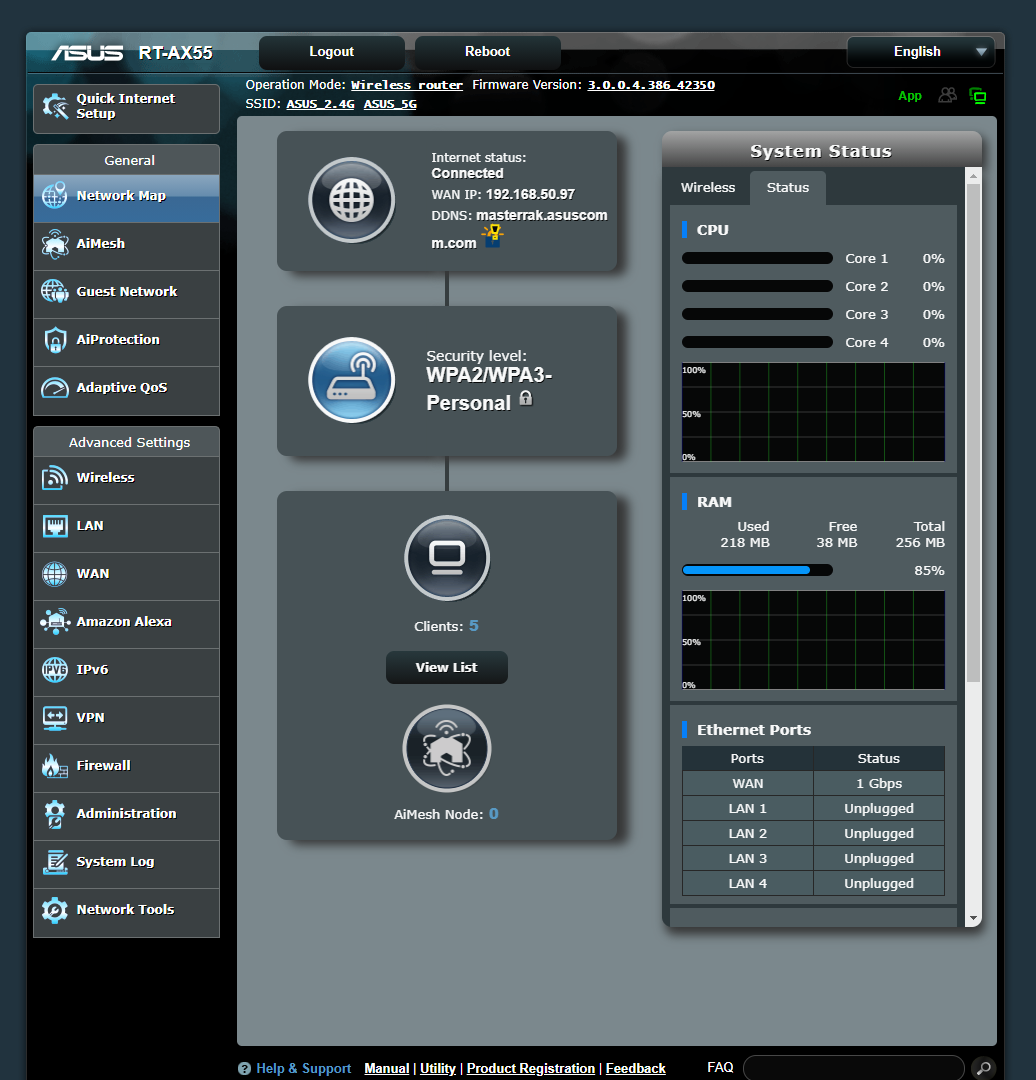Select the Status tab in System Status
The height and width of the screenshot is (1080, 1036).
coord(787,187)
